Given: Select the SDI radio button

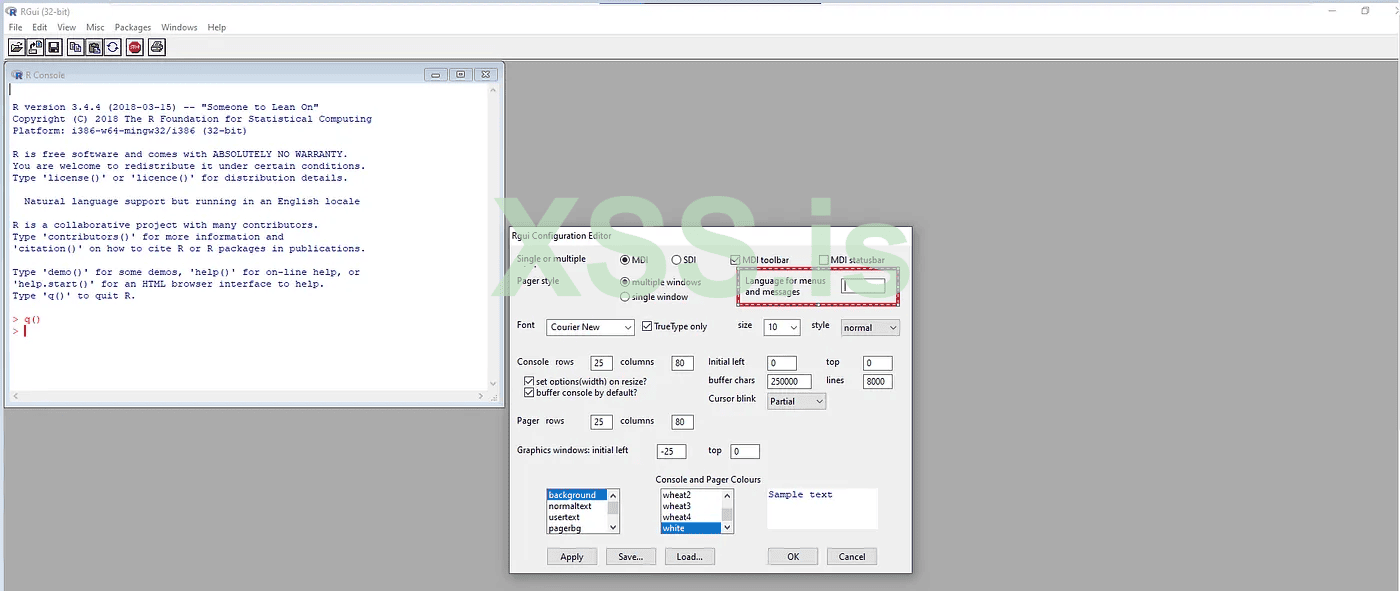Looking at the screenshot, I should [676, 260].
